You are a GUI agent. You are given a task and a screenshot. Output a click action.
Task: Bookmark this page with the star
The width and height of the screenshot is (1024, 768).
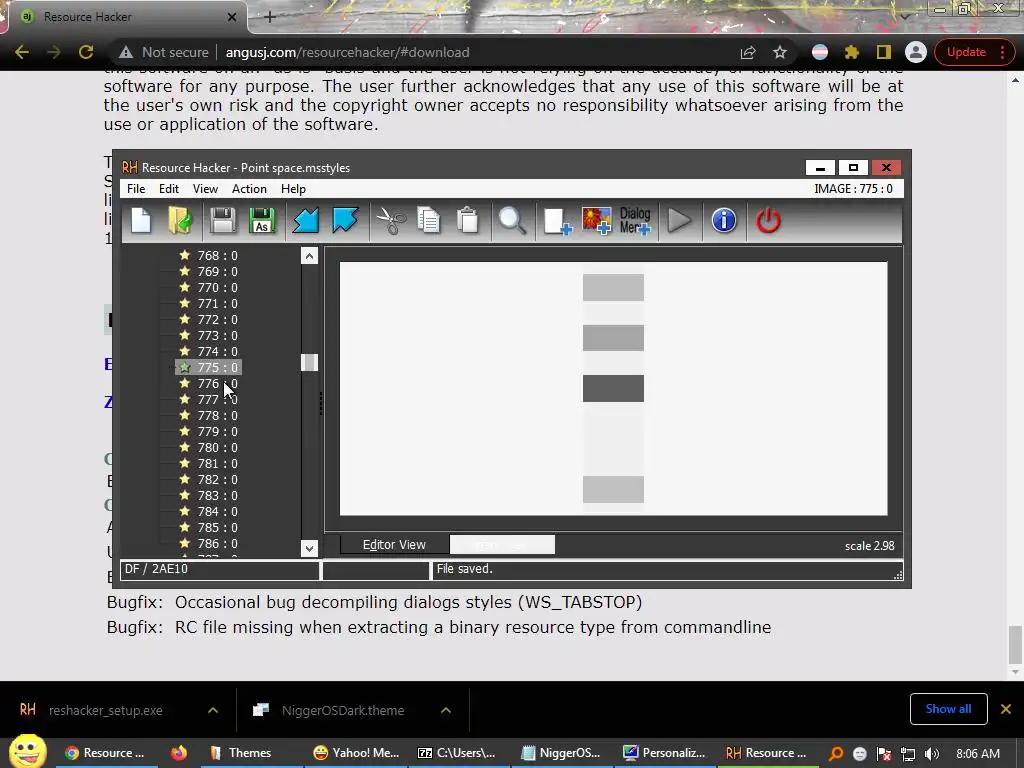click(780, 52)
